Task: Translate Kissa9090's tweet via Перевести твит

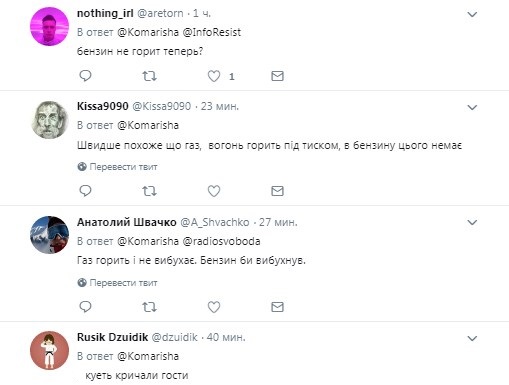Action: 117,167
